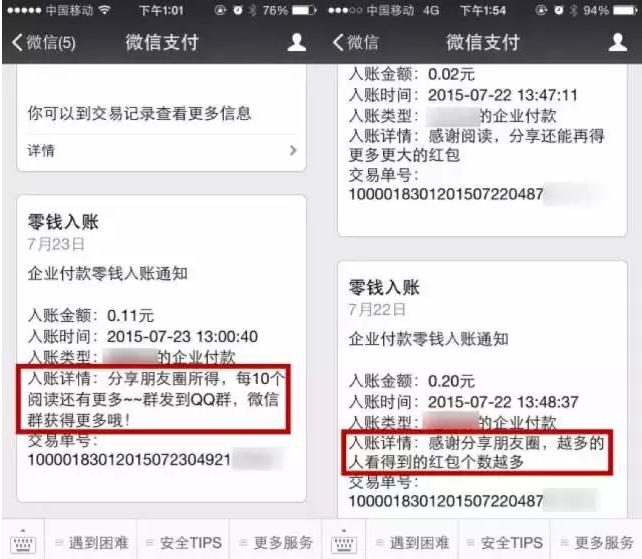Open 安全TIPS menu on left screen
This screenshot has height=559, width=642.
point(183,543)
